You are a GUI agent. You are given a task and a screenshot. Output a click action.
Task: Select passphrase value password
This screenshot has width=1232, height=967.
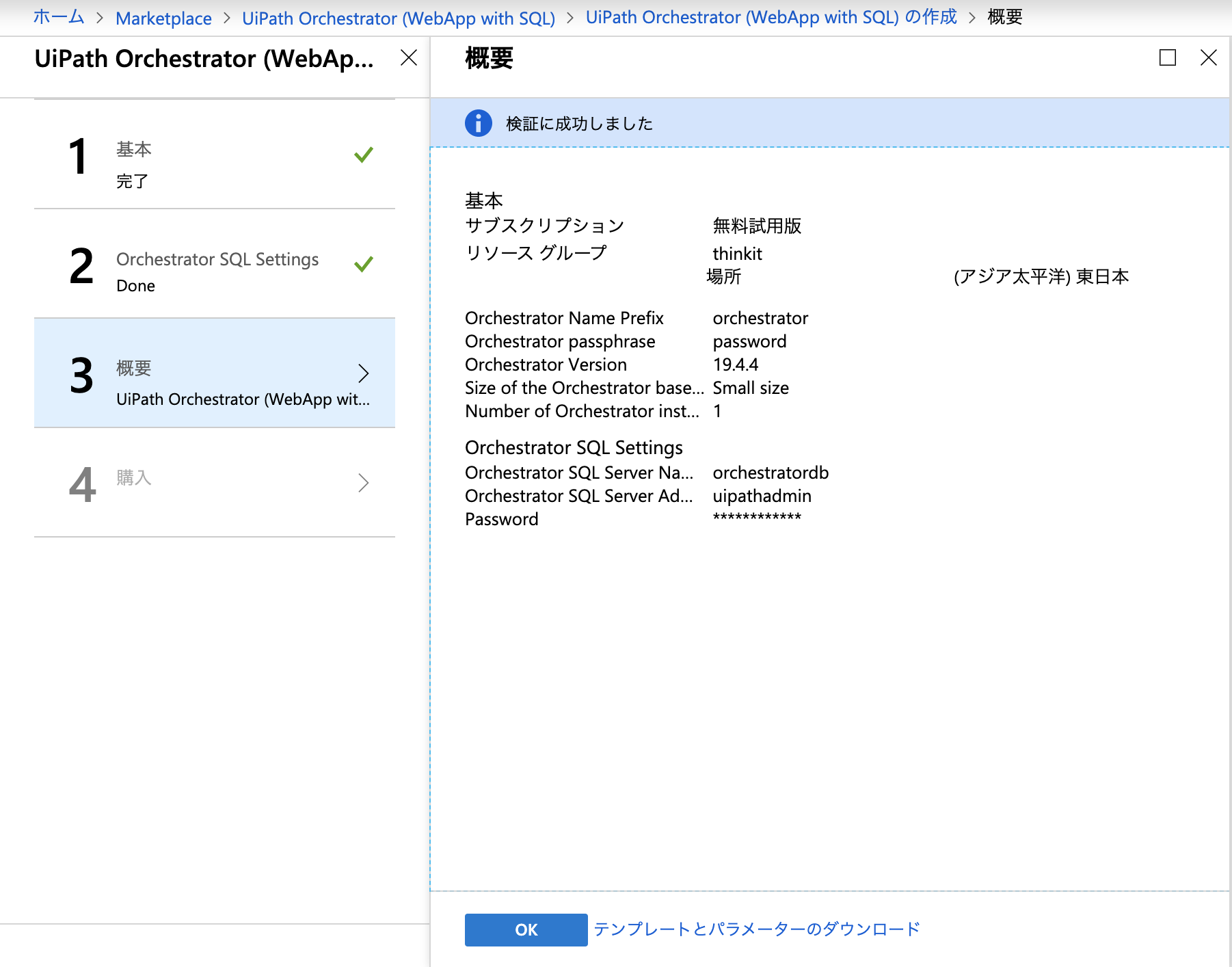[x=749, y=341]
